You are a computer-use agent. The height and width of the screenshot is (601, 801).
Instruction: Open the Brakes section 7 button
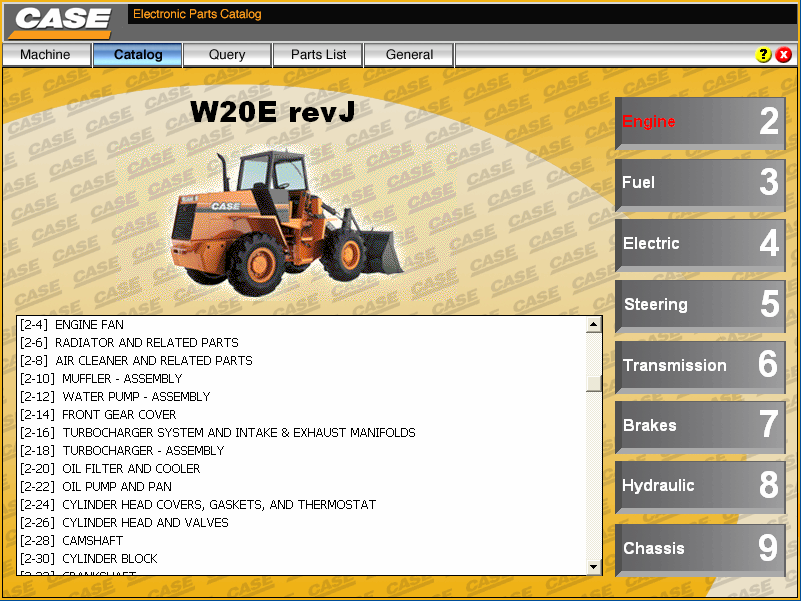(700, 427)
